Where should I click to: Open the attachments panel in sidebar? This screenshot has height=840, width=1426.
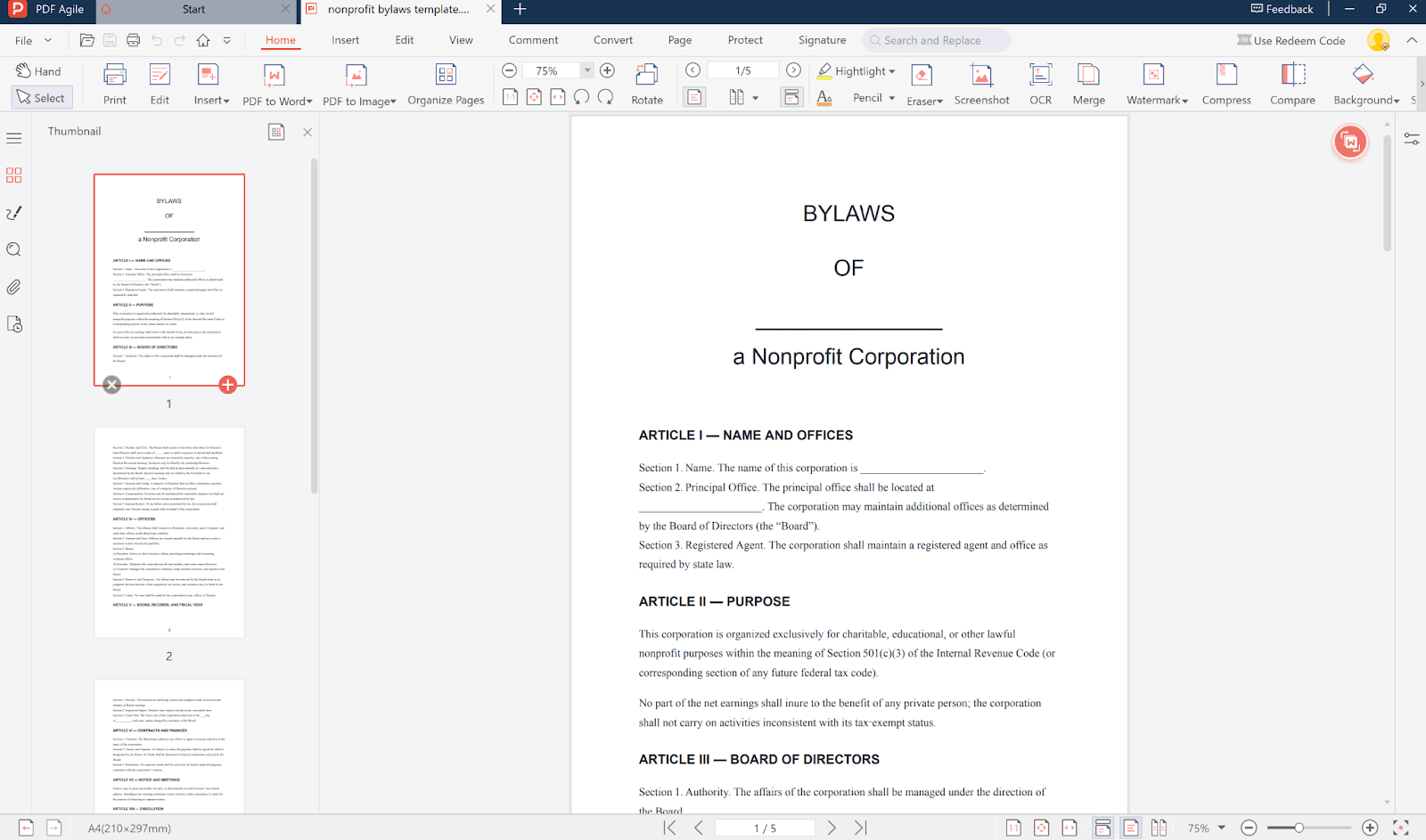pyautogui.click(x=13, y=287)
